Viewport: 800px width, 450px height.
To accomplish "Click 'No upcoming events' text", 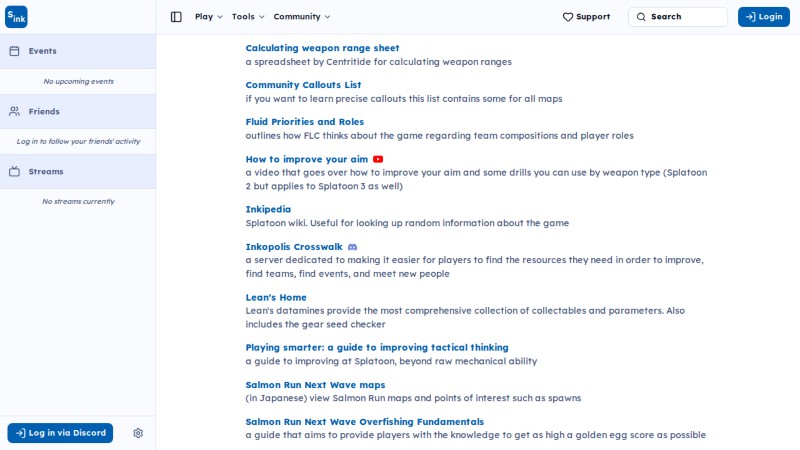I will click(x=79, y=81).
